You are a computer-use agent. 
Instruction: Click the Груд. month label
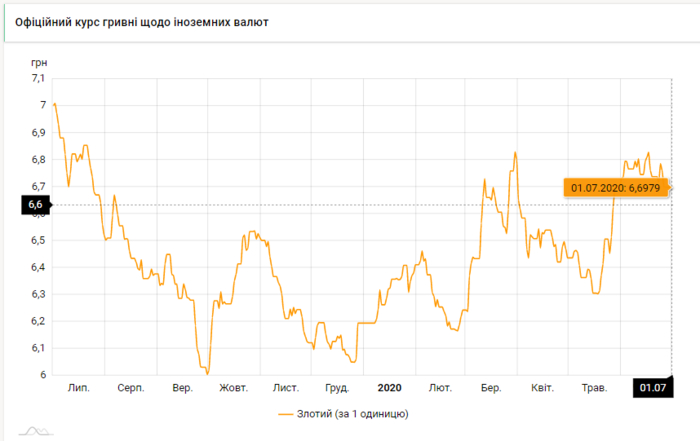pos(337,387)
